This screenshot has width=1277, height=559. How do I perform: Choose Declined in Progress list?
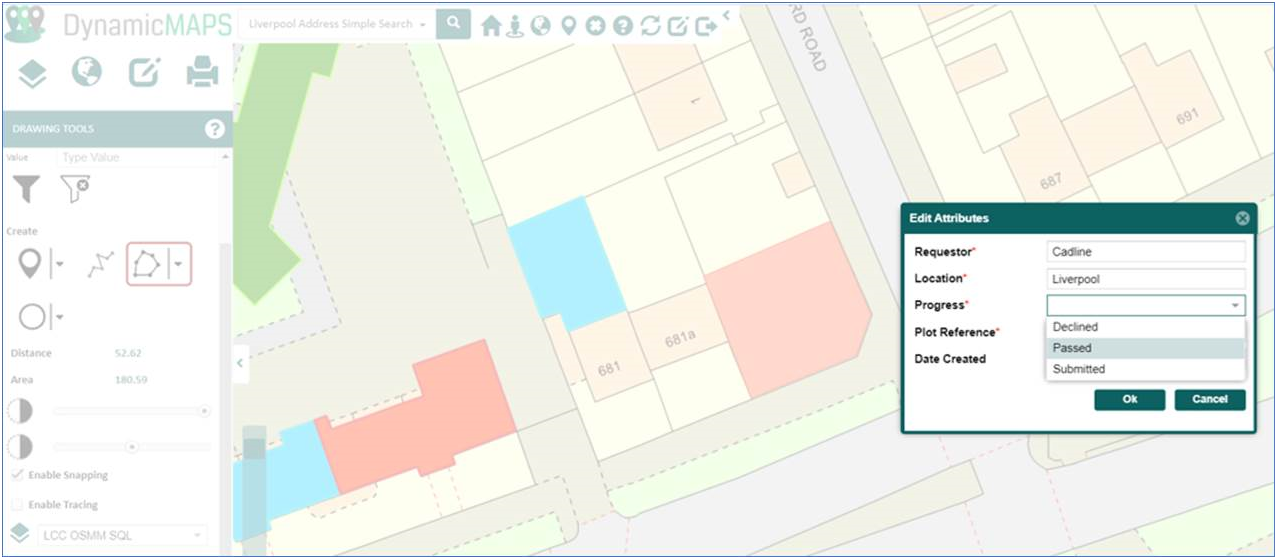[x=1146, y=327]
